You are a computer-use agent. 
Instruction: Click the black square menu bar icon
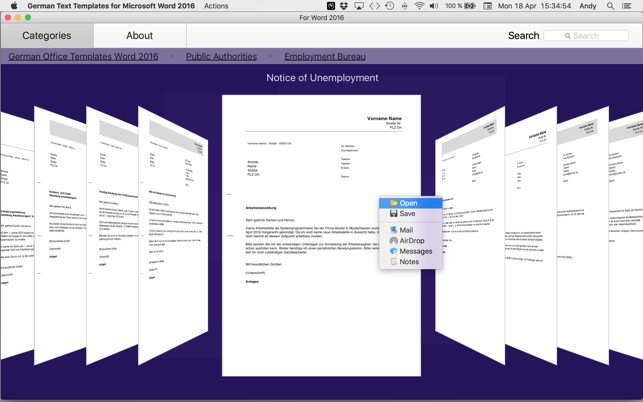331,6
